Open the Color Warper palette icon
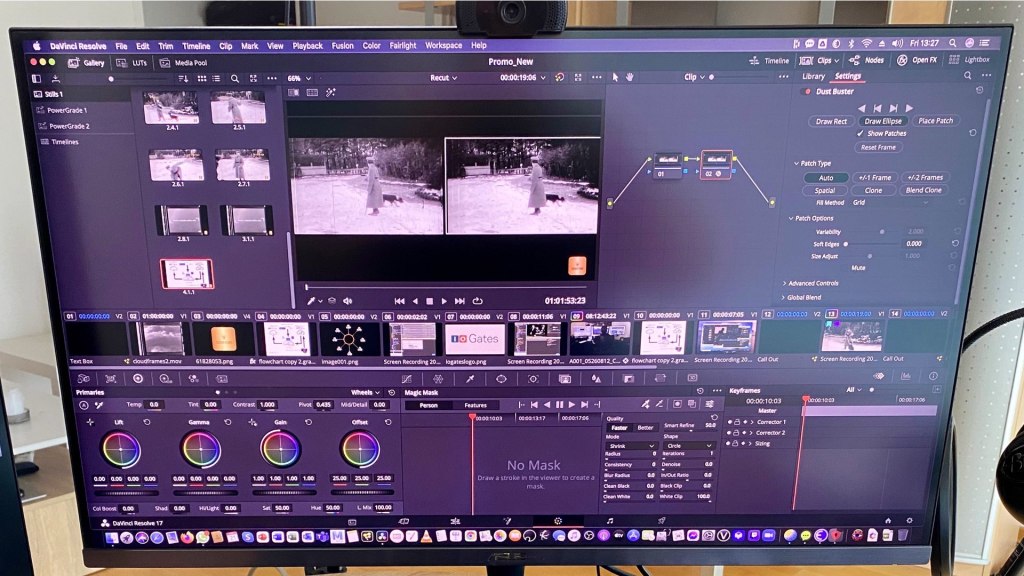This screenshot has height=576, width=1024. pos(438,379)
